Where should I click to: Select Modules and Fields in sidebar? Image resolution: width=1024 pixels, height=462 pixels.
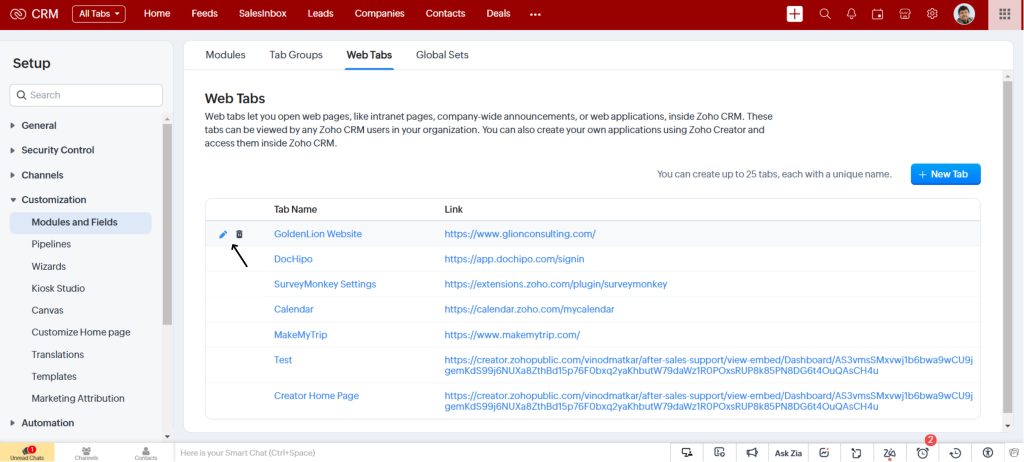80,222
